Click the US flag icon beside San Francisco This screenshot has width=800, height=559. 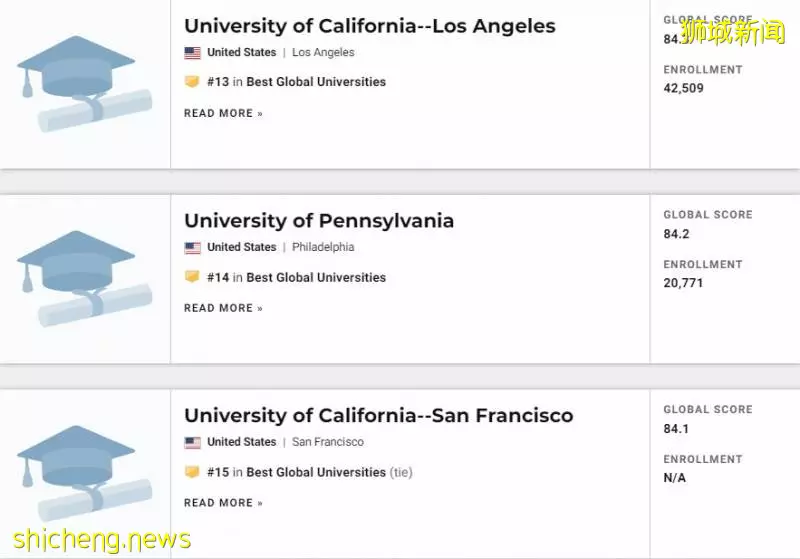[192, 443]
